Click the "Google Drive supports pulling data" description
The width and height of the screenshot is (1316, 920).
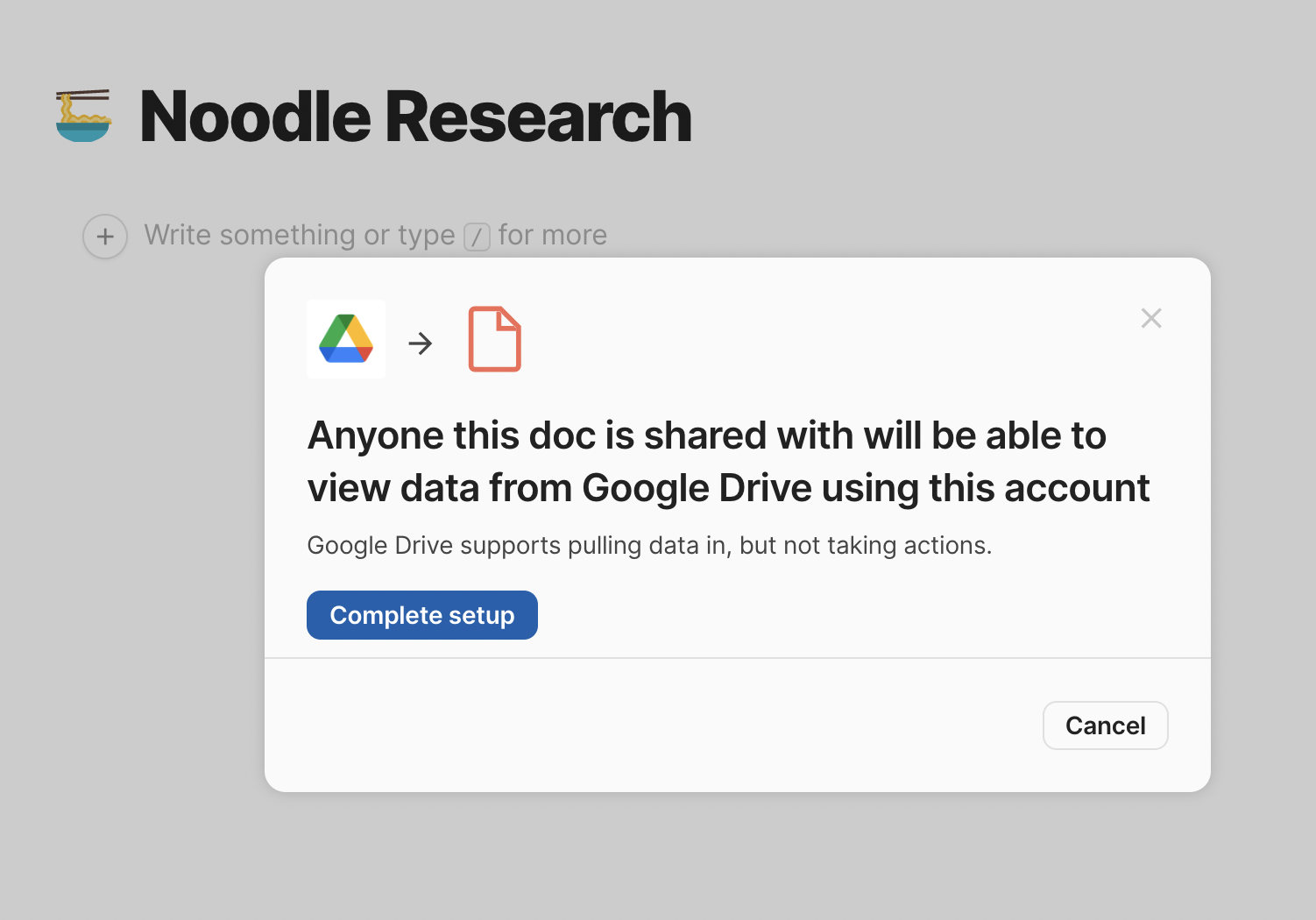[649, 545]
